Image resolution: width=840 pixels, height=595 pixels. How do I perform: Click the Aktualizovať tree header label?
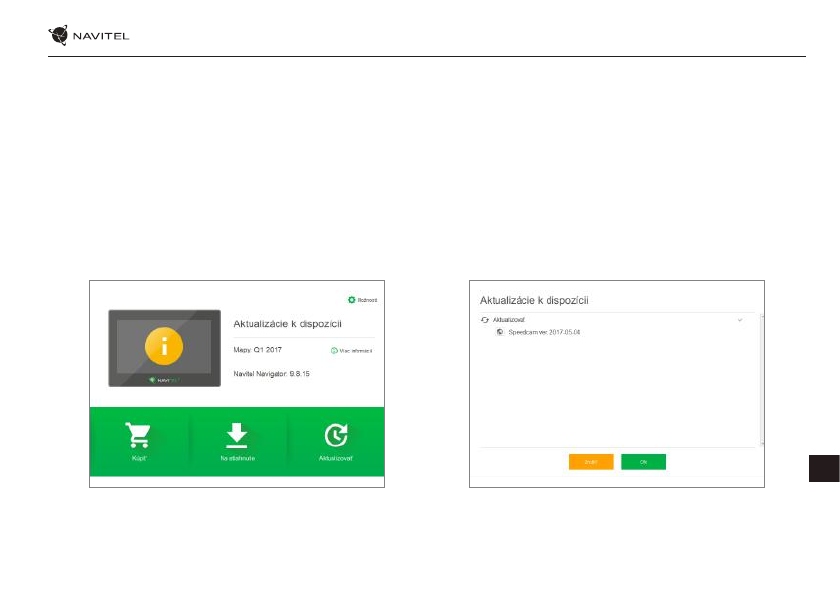tap(508, 320)
